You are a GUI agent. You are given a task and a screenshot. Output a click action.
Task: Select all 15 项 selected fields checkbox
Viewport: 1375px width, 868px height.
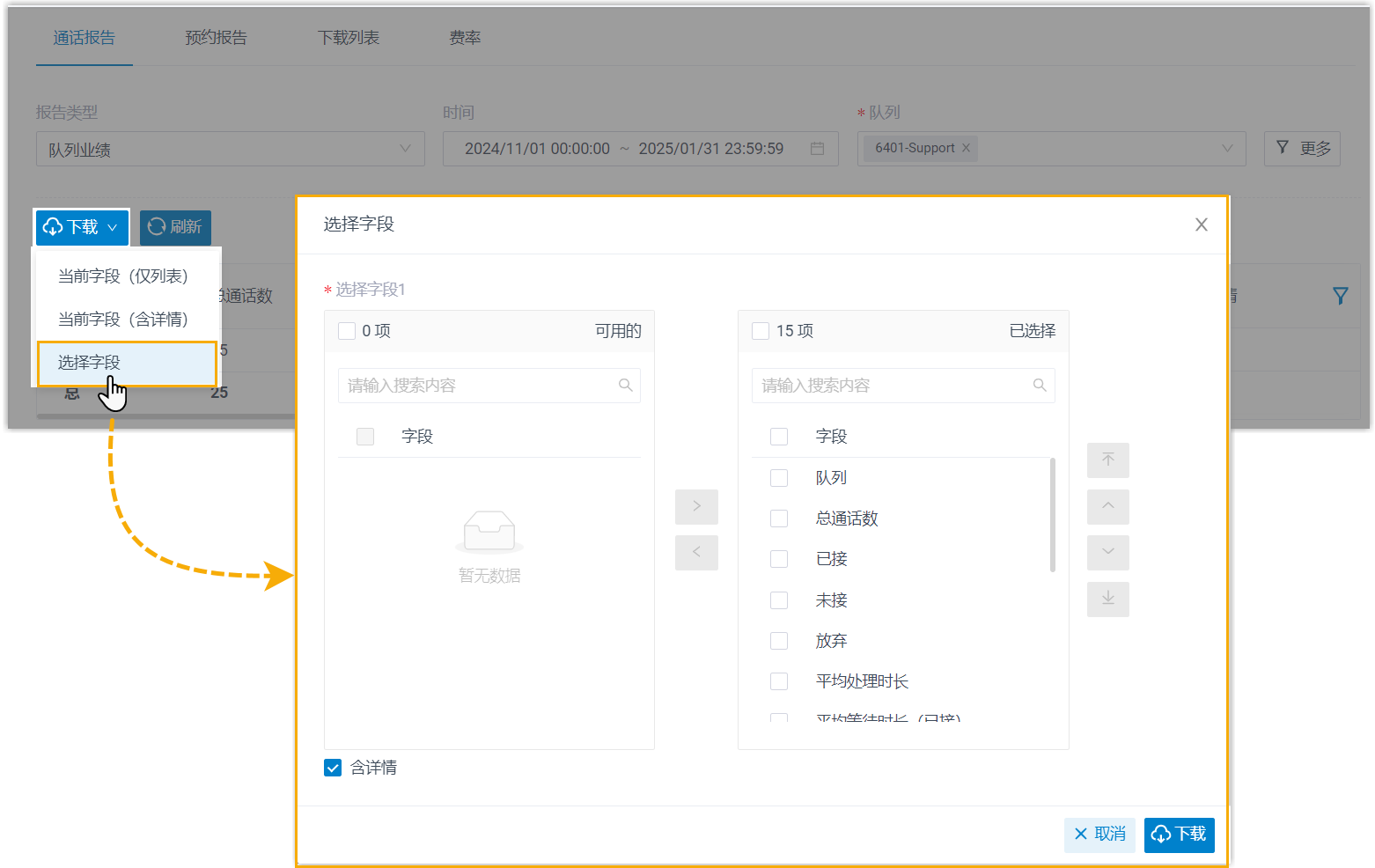761,331
